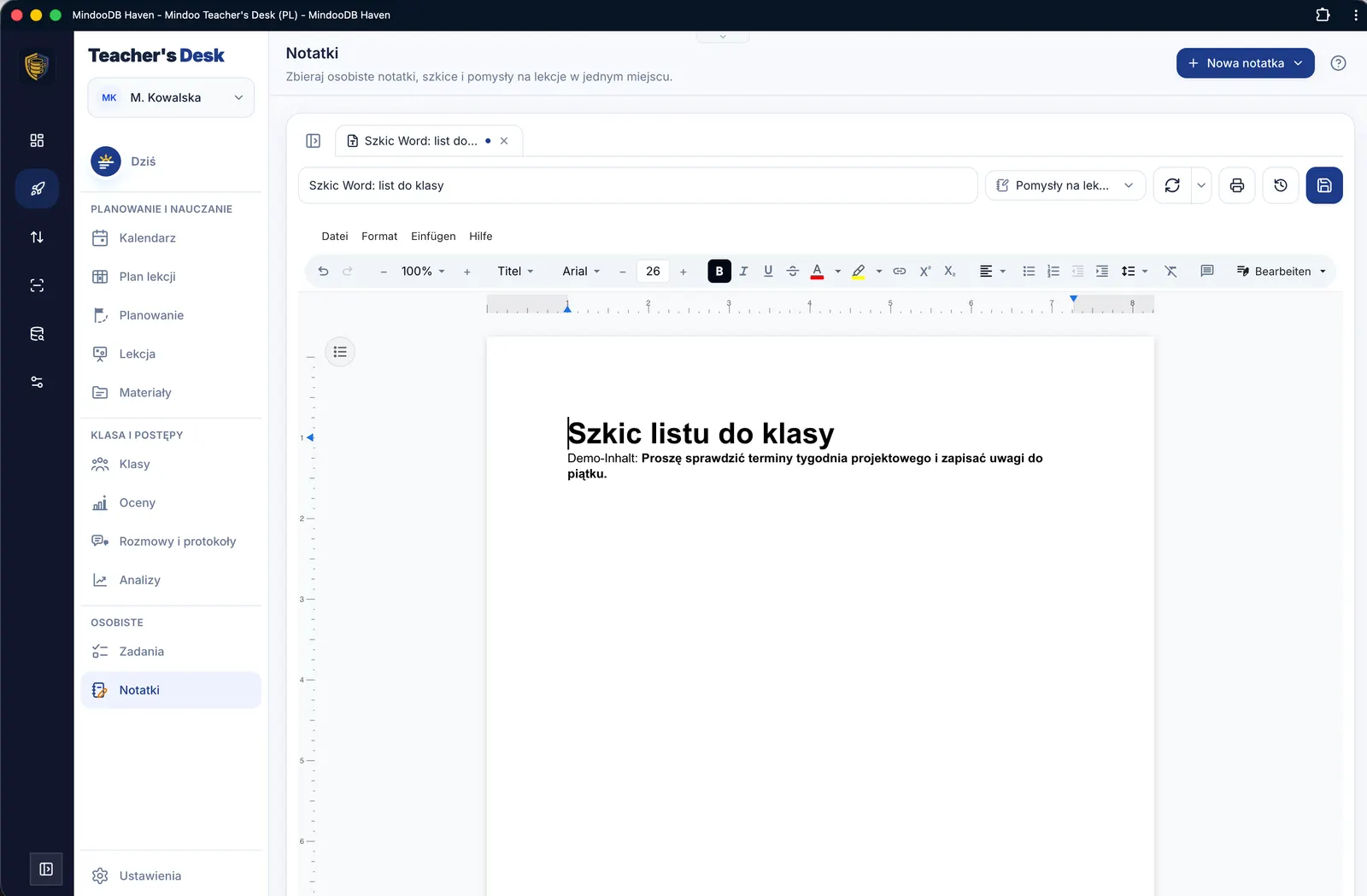The image size is (1367, 896).
Task: Undo the last edit in the toolbar
Action: (x=323, y=272)
